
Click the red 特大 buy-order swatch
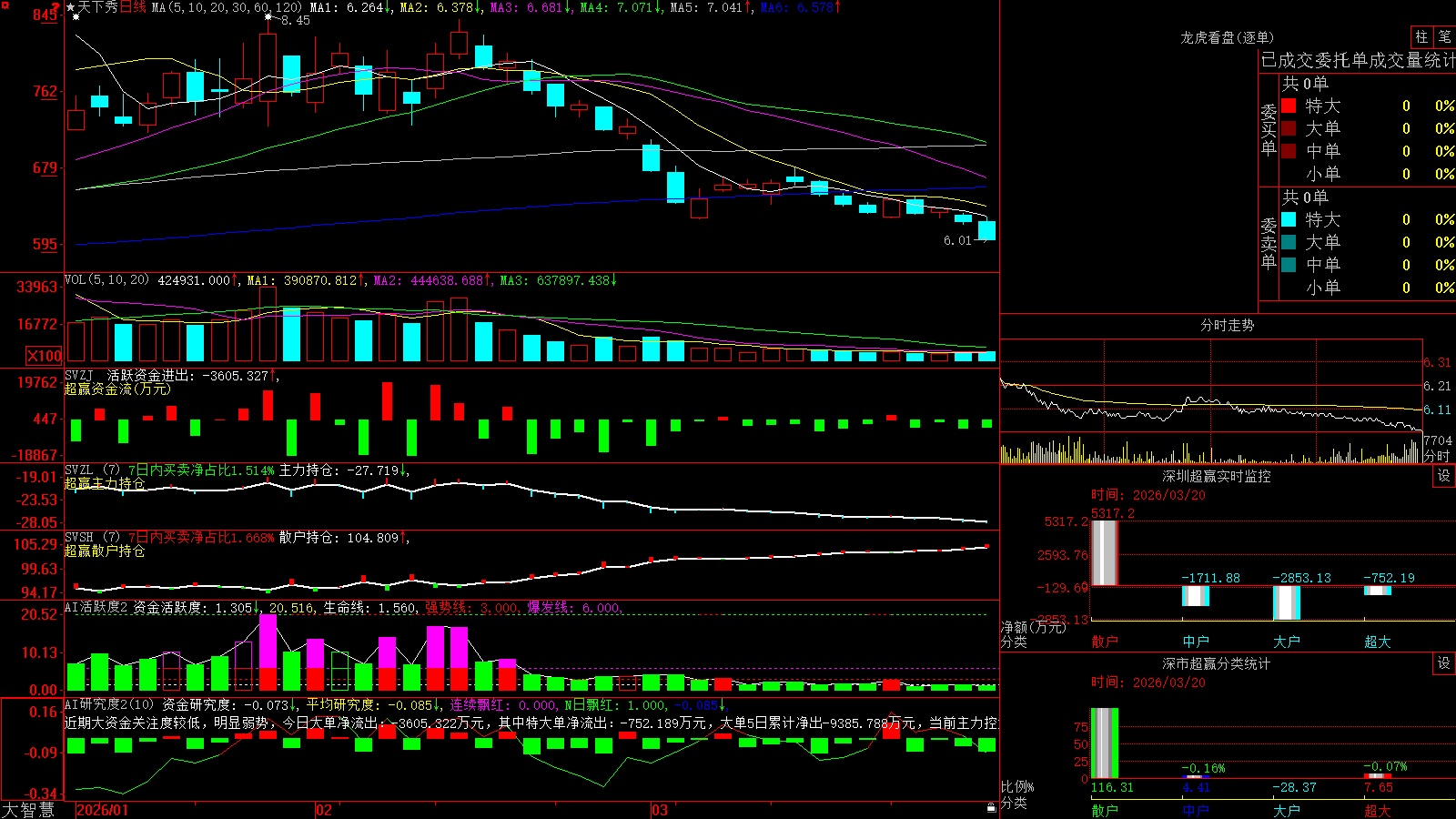click(x=1289, y=106)
